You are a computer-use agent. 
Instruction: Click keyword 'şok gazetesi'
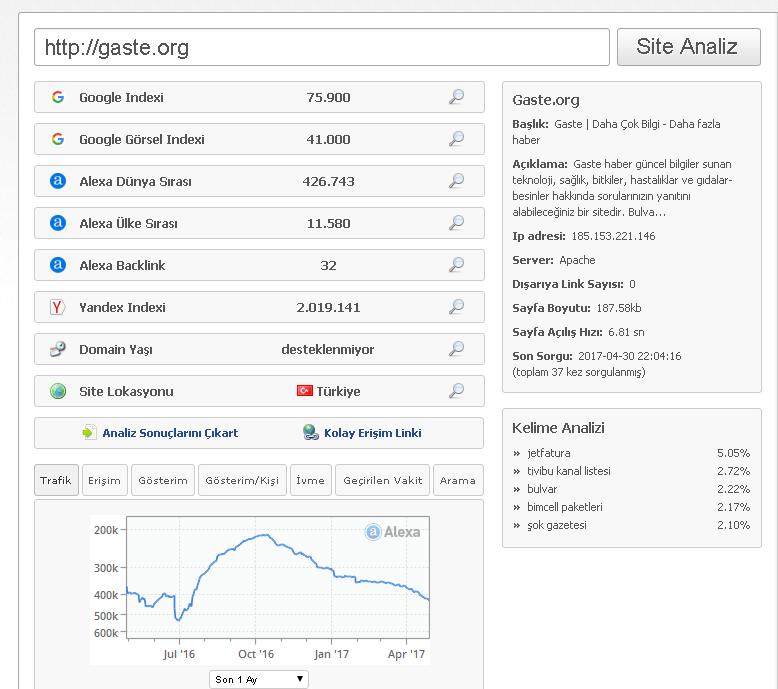point(557,525)
